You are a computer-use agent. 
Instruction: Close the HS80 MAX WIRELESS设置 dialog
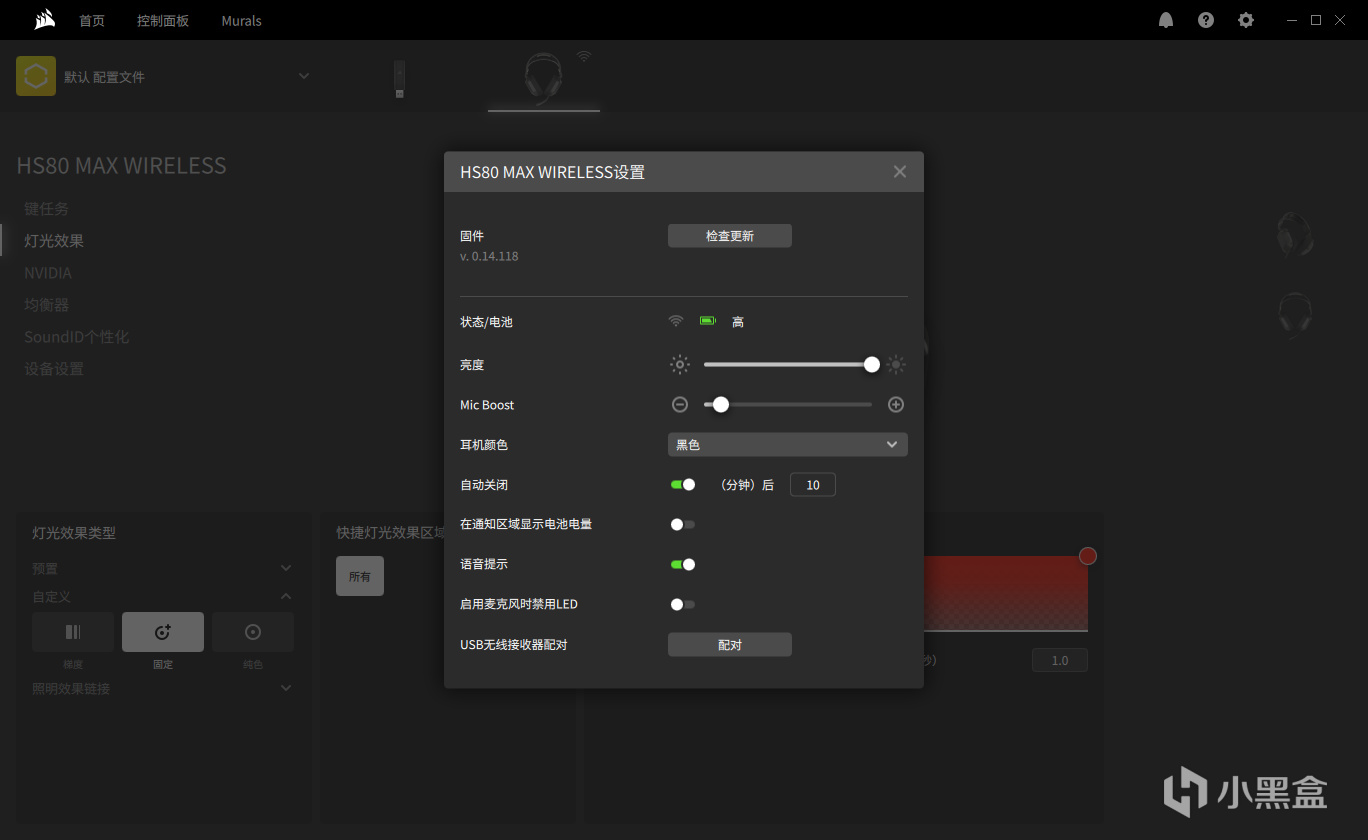point(900,172)
